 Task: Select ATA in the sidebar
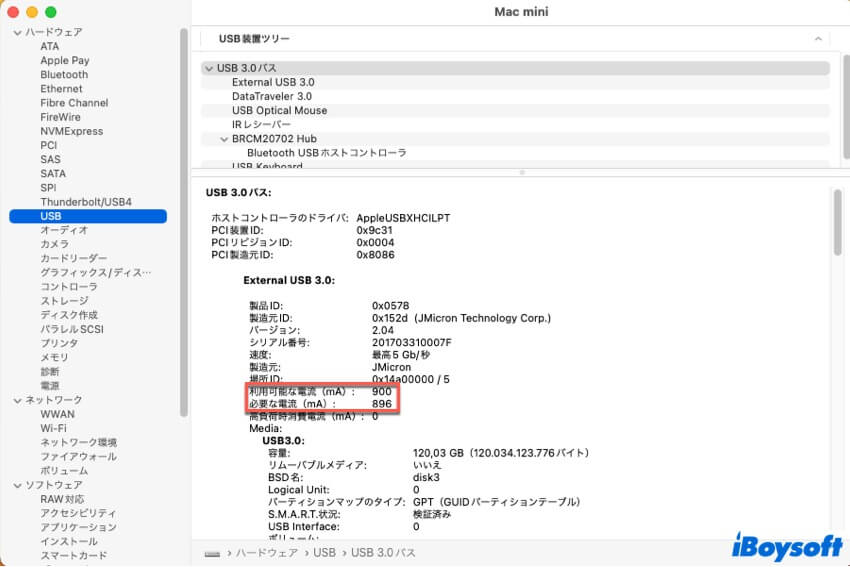point(49,47)
